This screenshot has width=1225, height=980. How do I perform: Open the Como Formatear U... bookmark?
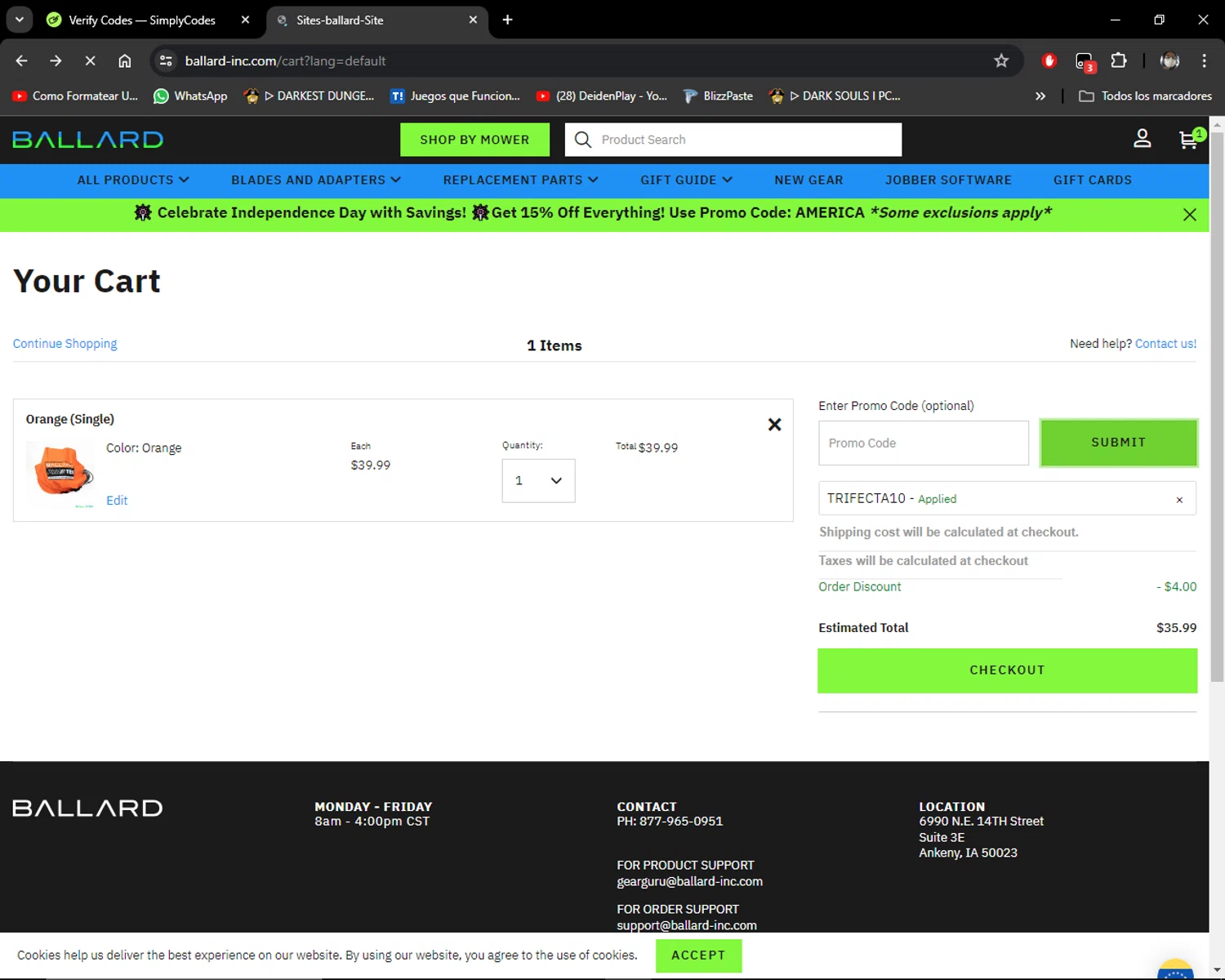click(x=75, y=96)
